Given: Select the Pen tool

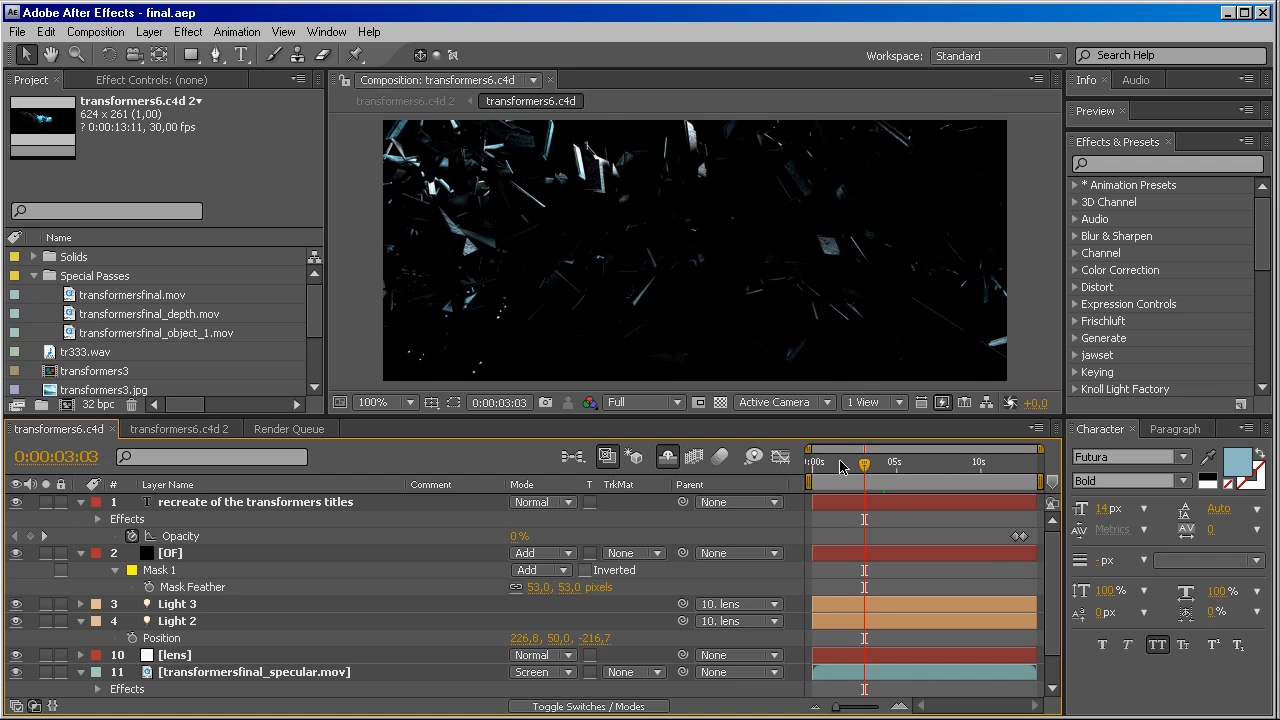Looking at the screenshot, I should [x=217, y=55].
